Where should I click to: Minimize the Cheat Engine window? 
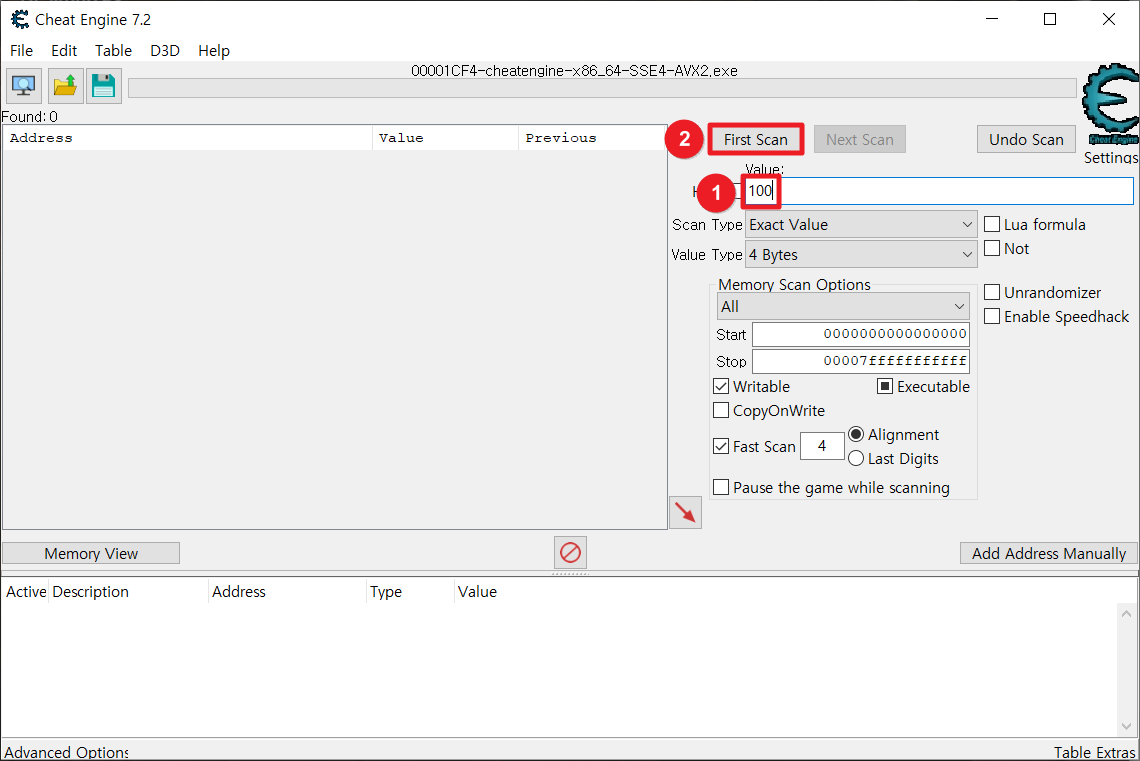[992, 20]
